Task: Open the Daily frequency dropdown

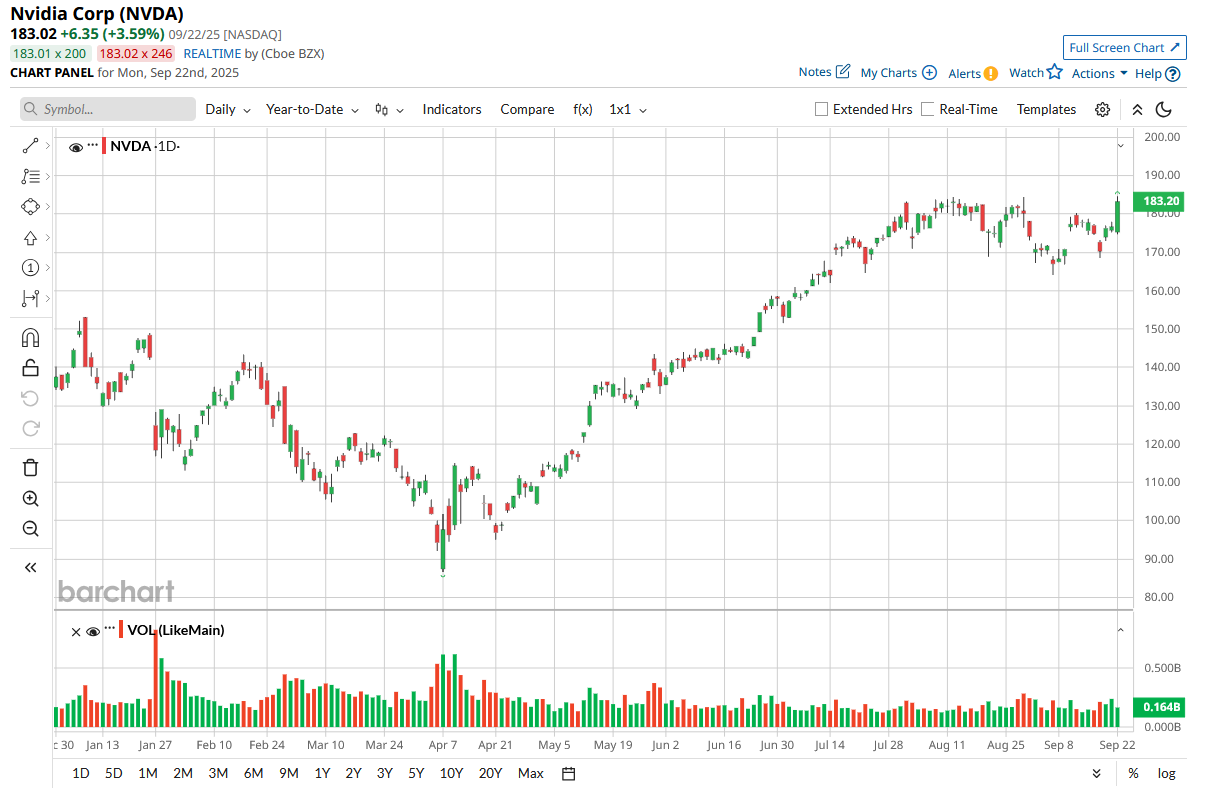Action: click(228, 109)
